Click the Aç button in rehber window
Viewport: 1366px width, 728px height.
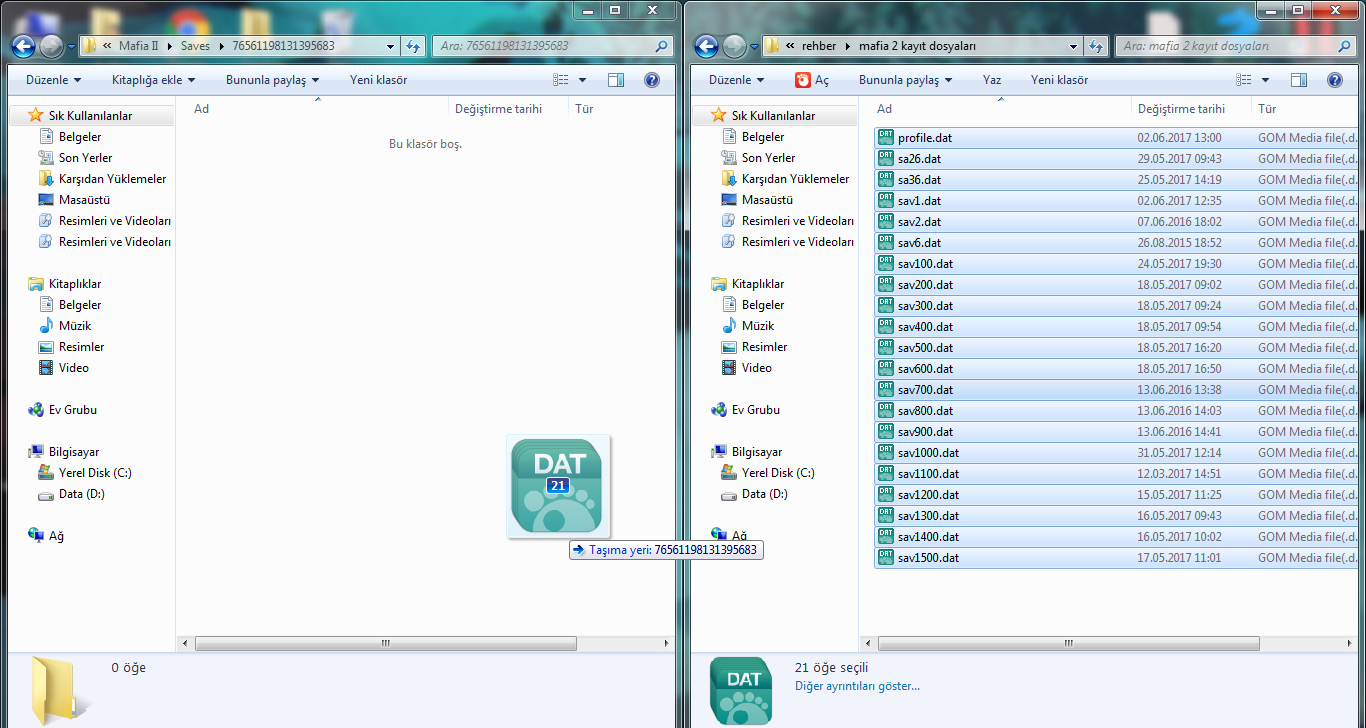pos(812,80)
